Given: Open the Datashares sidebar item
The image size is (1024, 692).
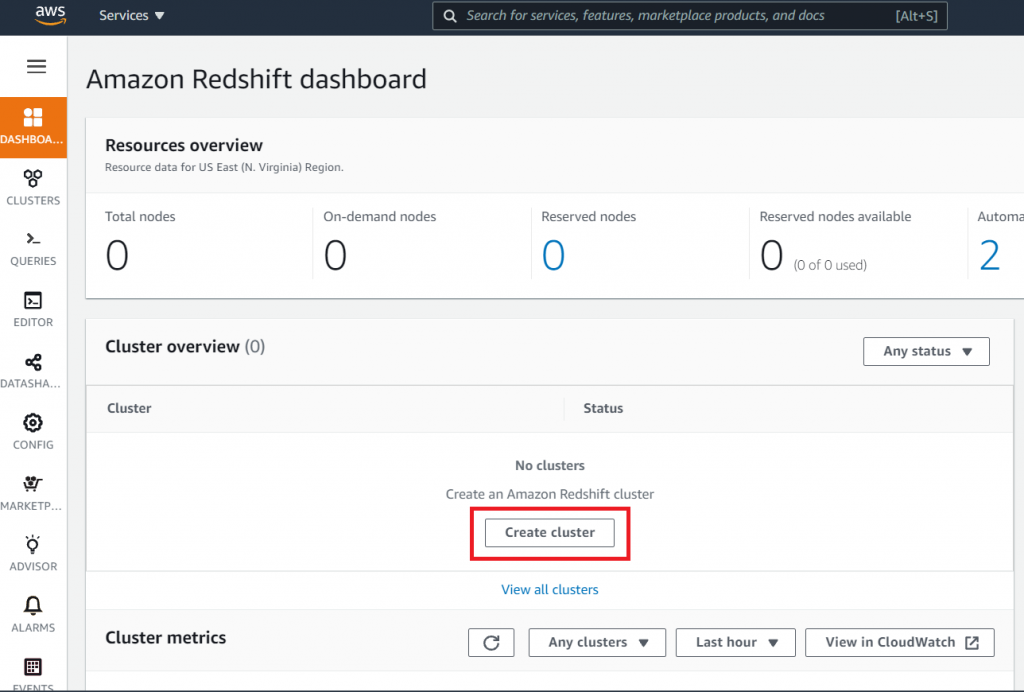Looking at the screenshot, I should coord(33,371).
